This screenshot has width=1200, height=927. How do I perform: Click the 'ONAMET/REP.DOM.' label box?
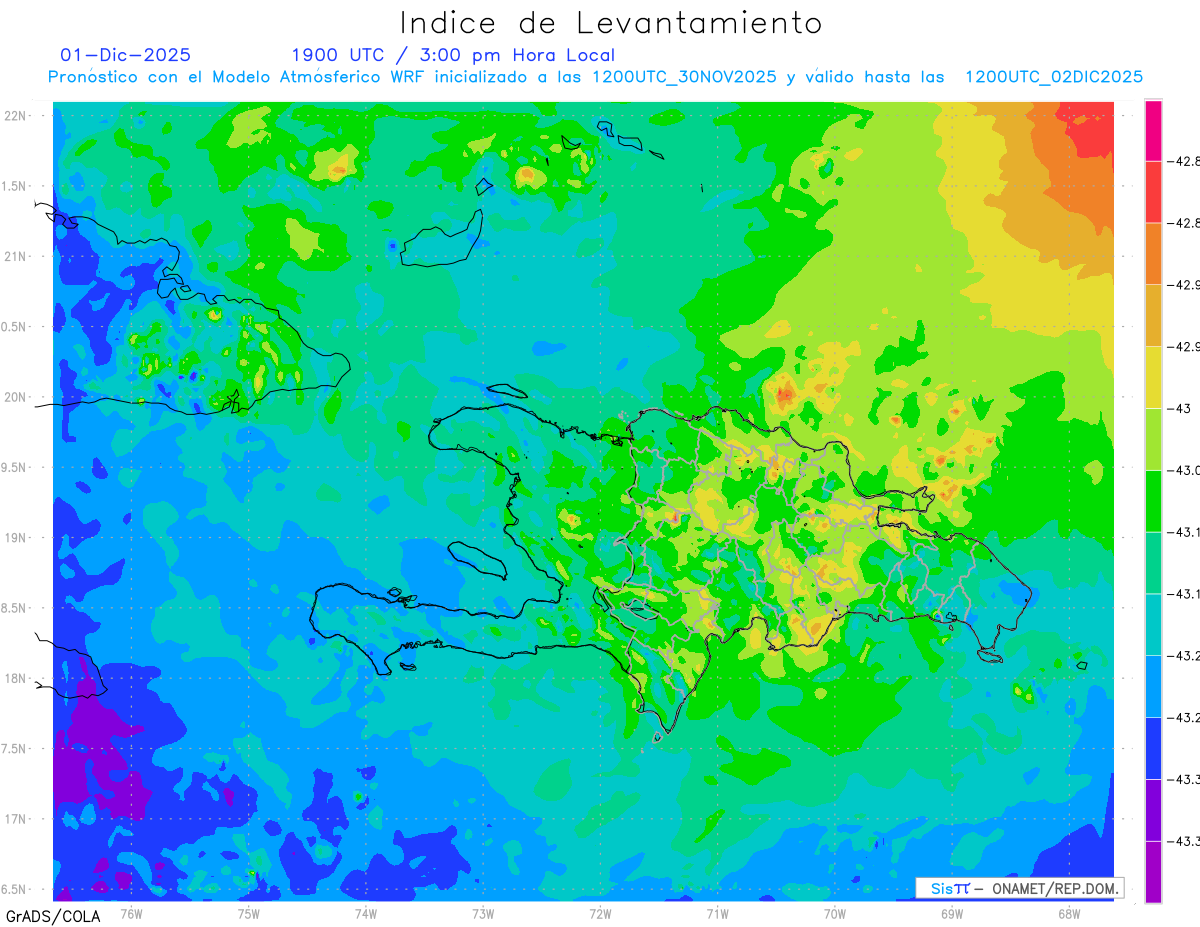click(1018, 888)
